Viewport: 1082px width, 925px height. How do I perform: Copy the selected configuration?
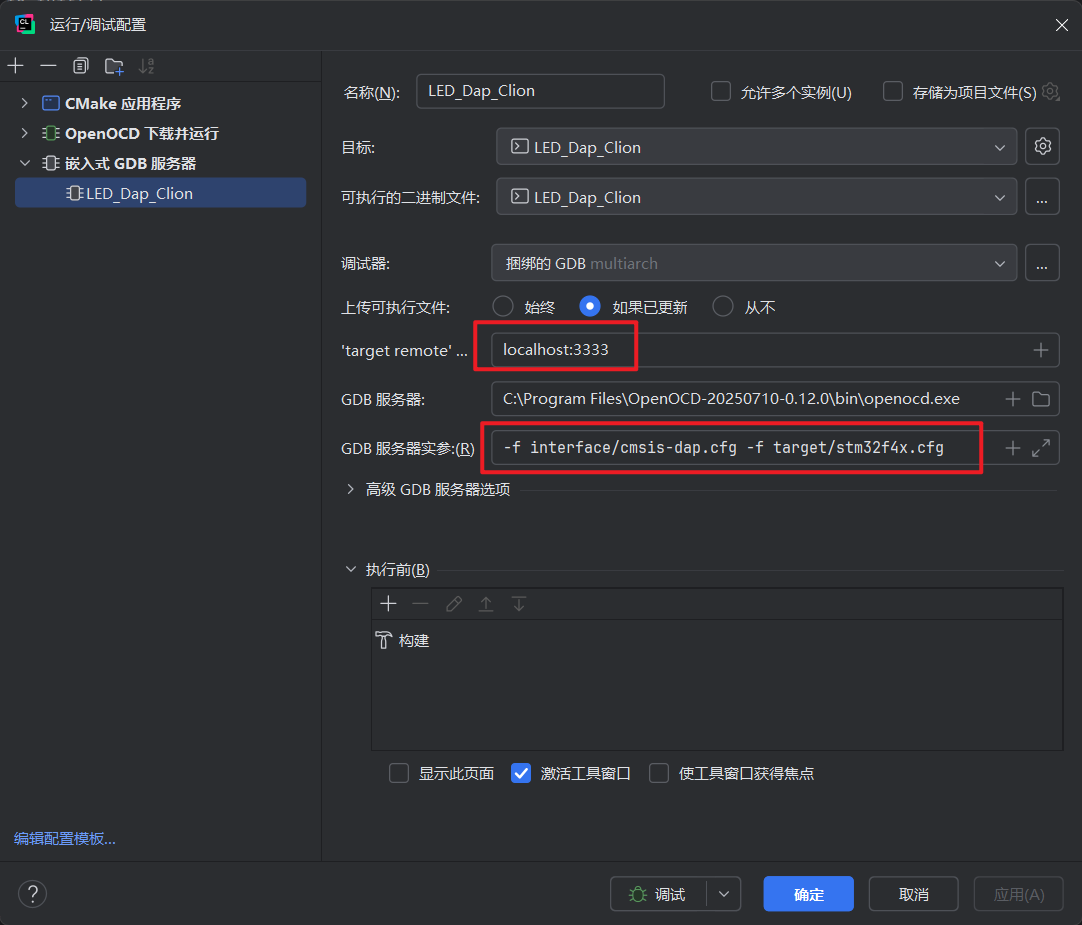click(x=81, y=66)
